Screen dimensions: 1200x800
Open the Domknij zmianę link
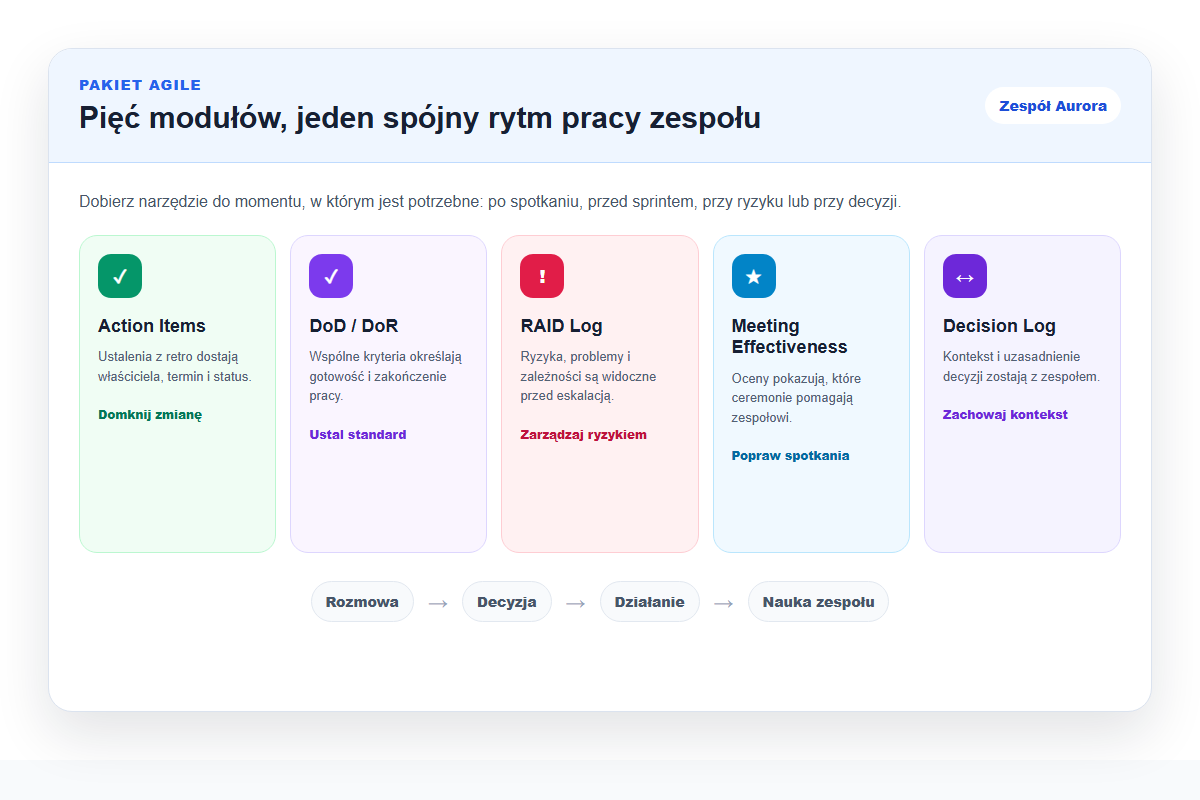150,414
